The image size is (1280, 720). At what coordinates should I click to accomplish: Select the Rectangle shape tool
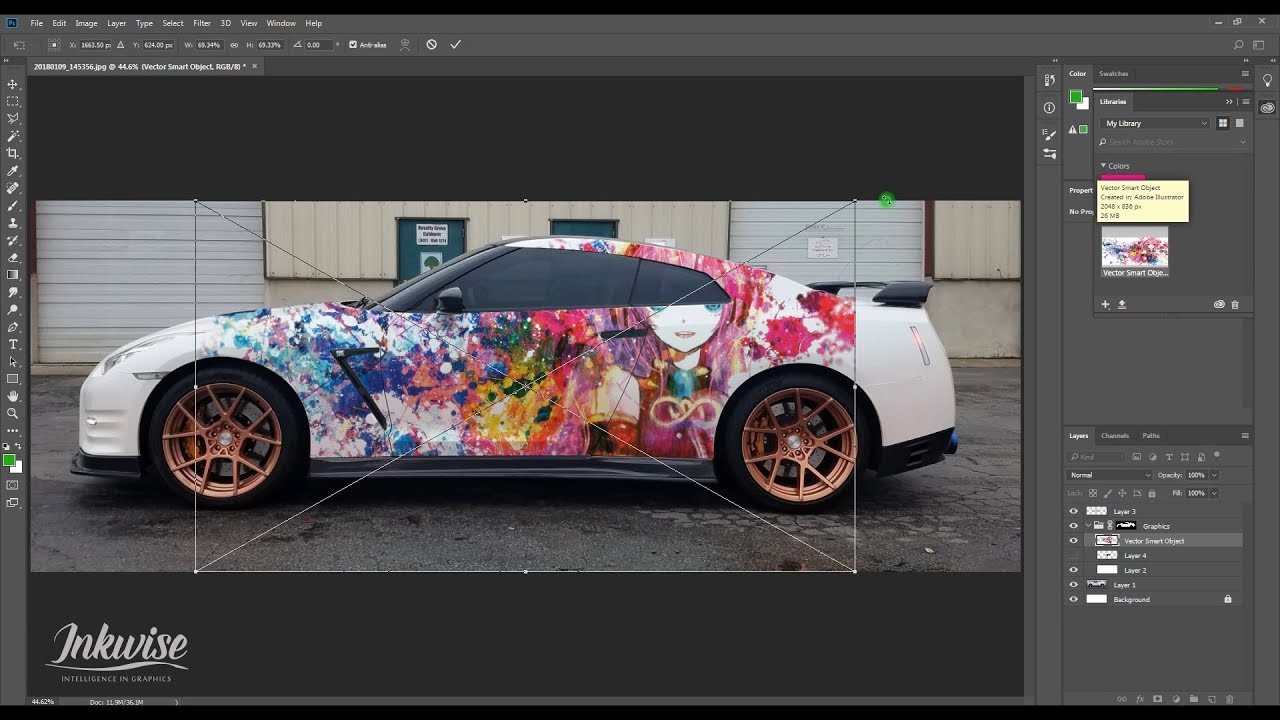pos(13,379)
